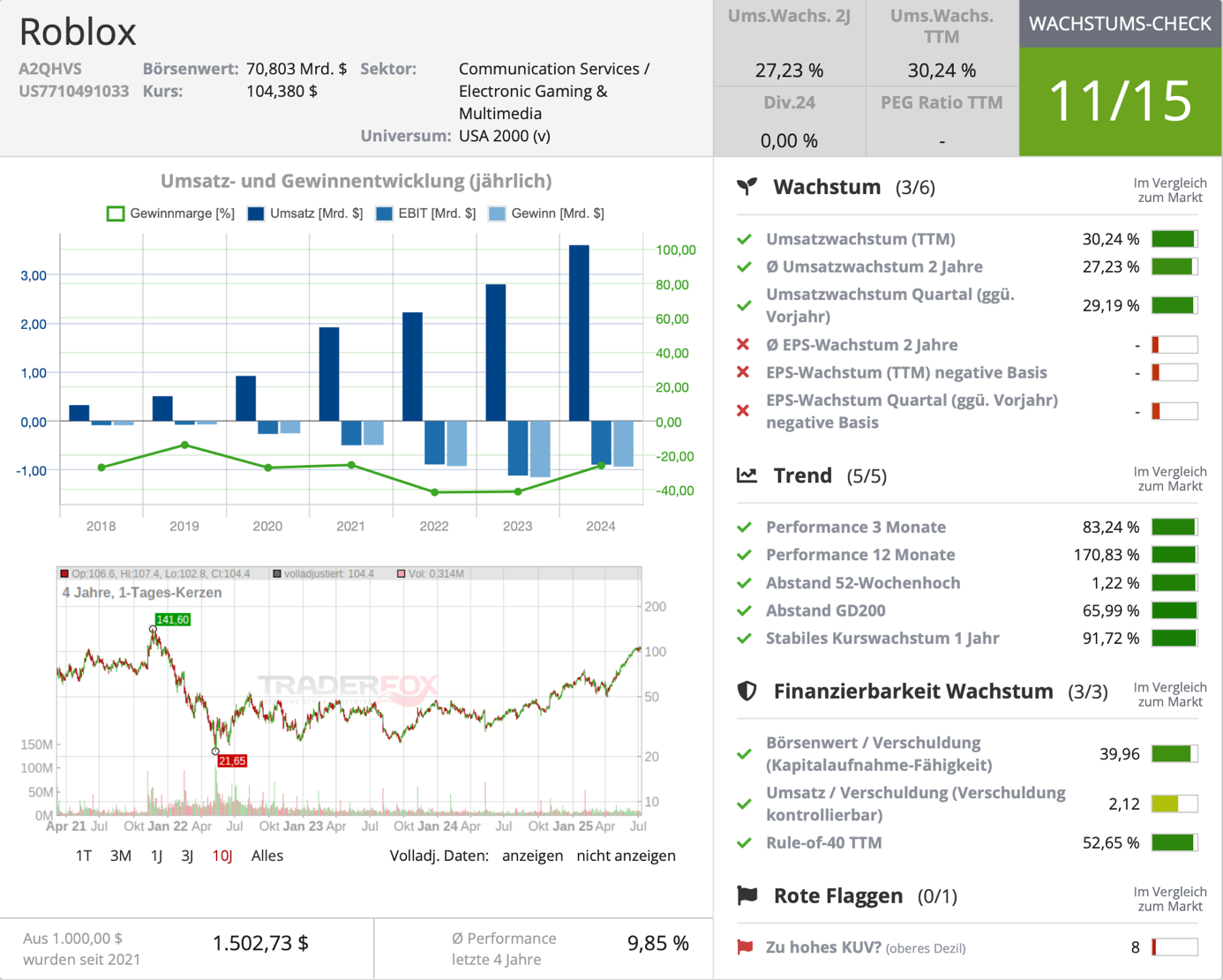Click the 1.502,73 $ investment result
The image size is (1223, 980).
(x=260, y=943)
